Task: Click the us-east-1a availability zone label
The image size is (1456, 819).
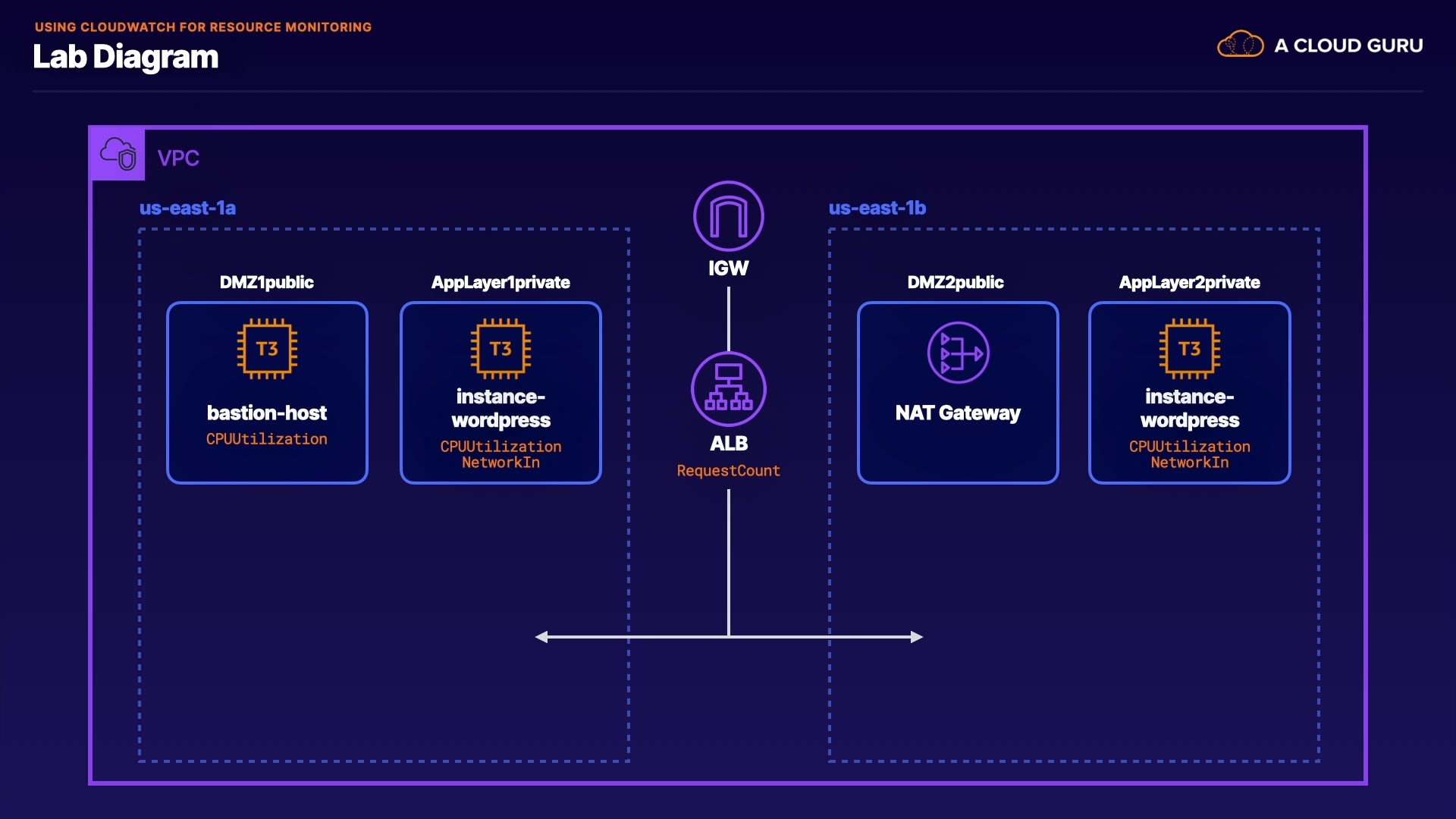Action: pos(187,208)
